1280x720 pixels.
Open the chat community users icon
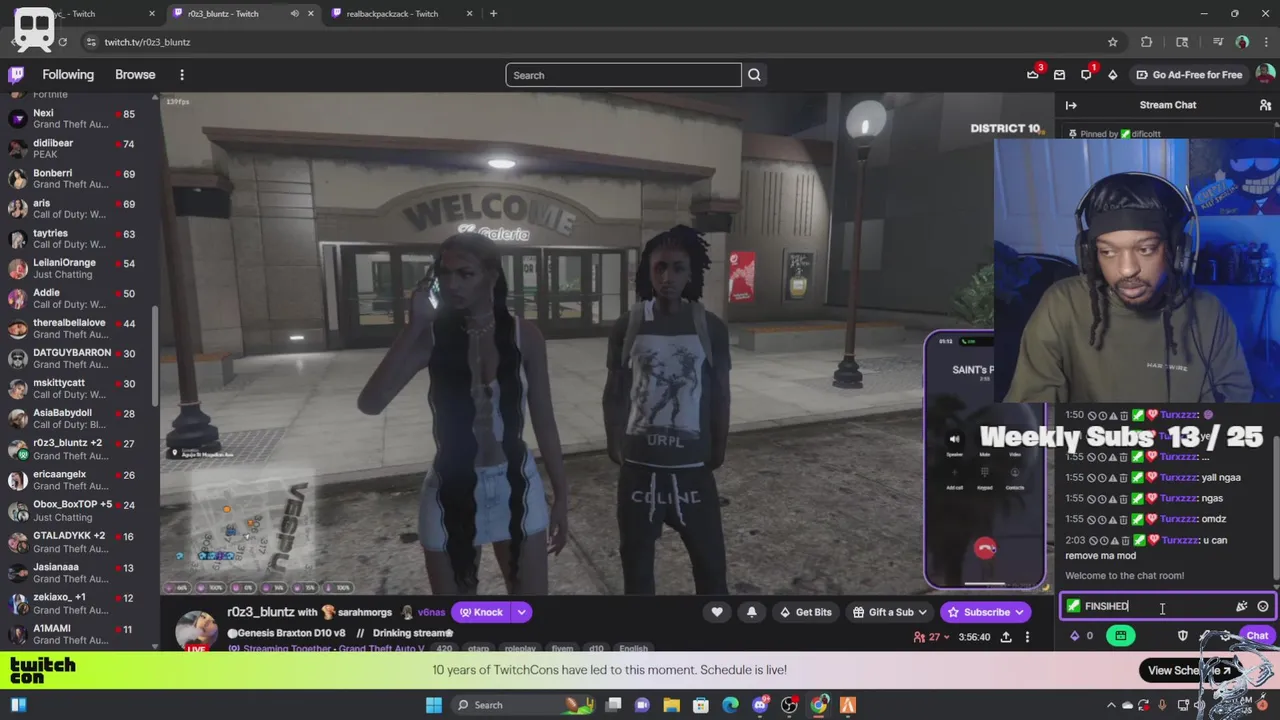click(x=1265, y=105)
